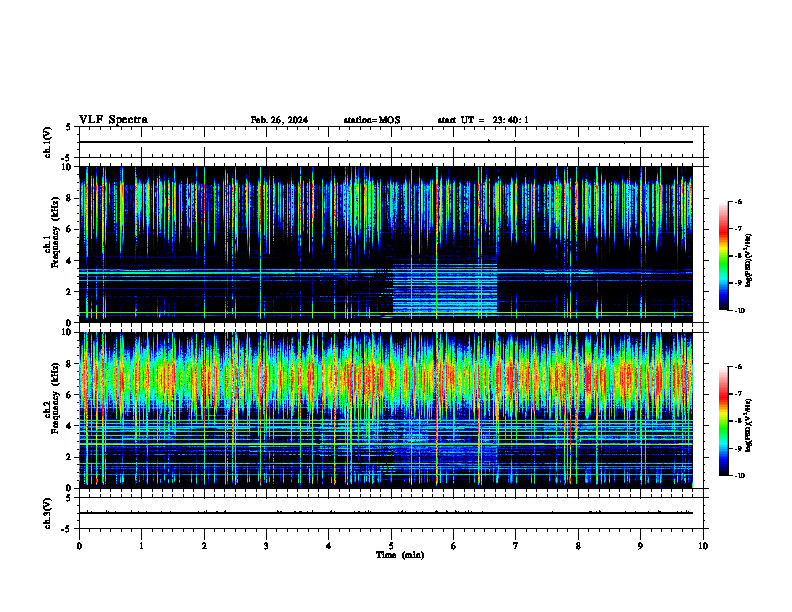Click the 'station=MOS' label

click(x=372, y=120)
